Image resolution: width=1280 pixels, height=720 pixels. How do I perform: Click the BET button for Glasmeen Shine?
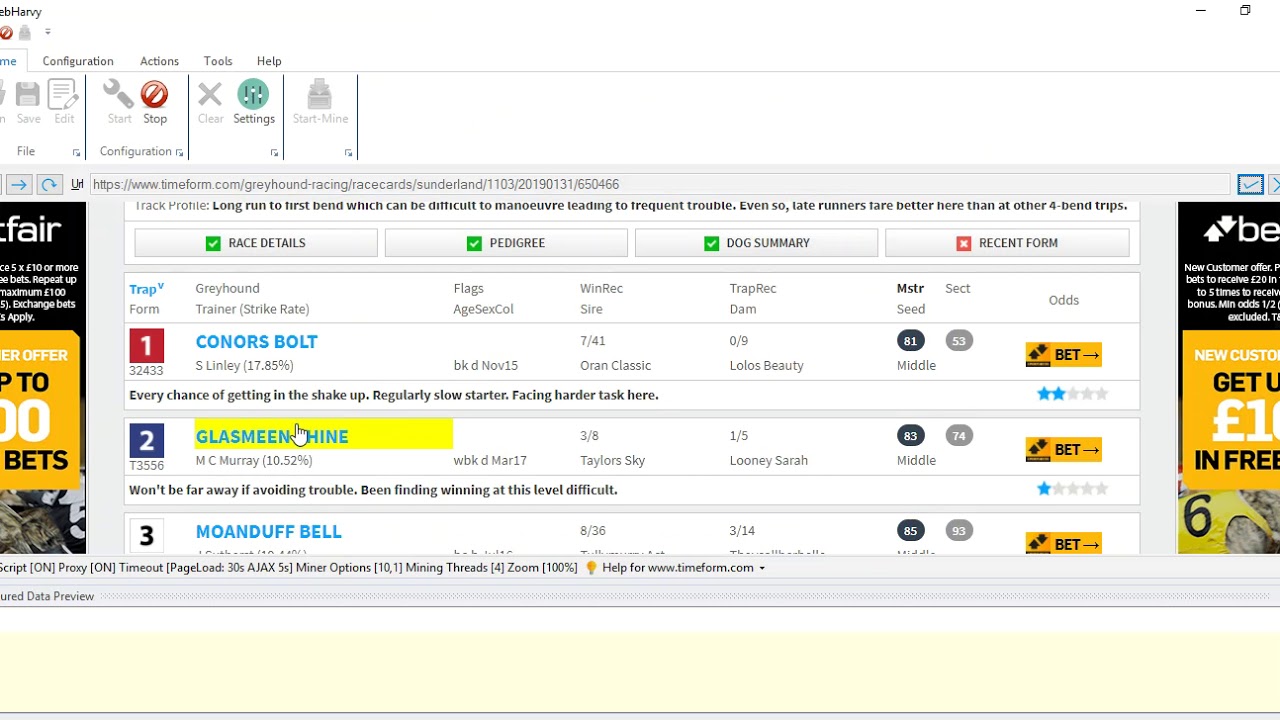click(1063, 450)
